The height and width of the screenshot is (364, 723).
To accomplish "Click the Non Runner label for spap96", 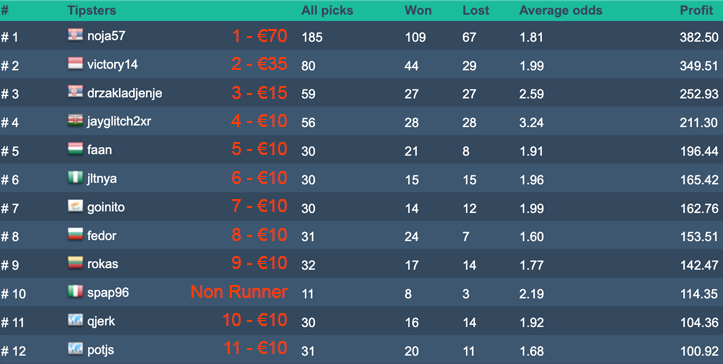I will [239, 292].
